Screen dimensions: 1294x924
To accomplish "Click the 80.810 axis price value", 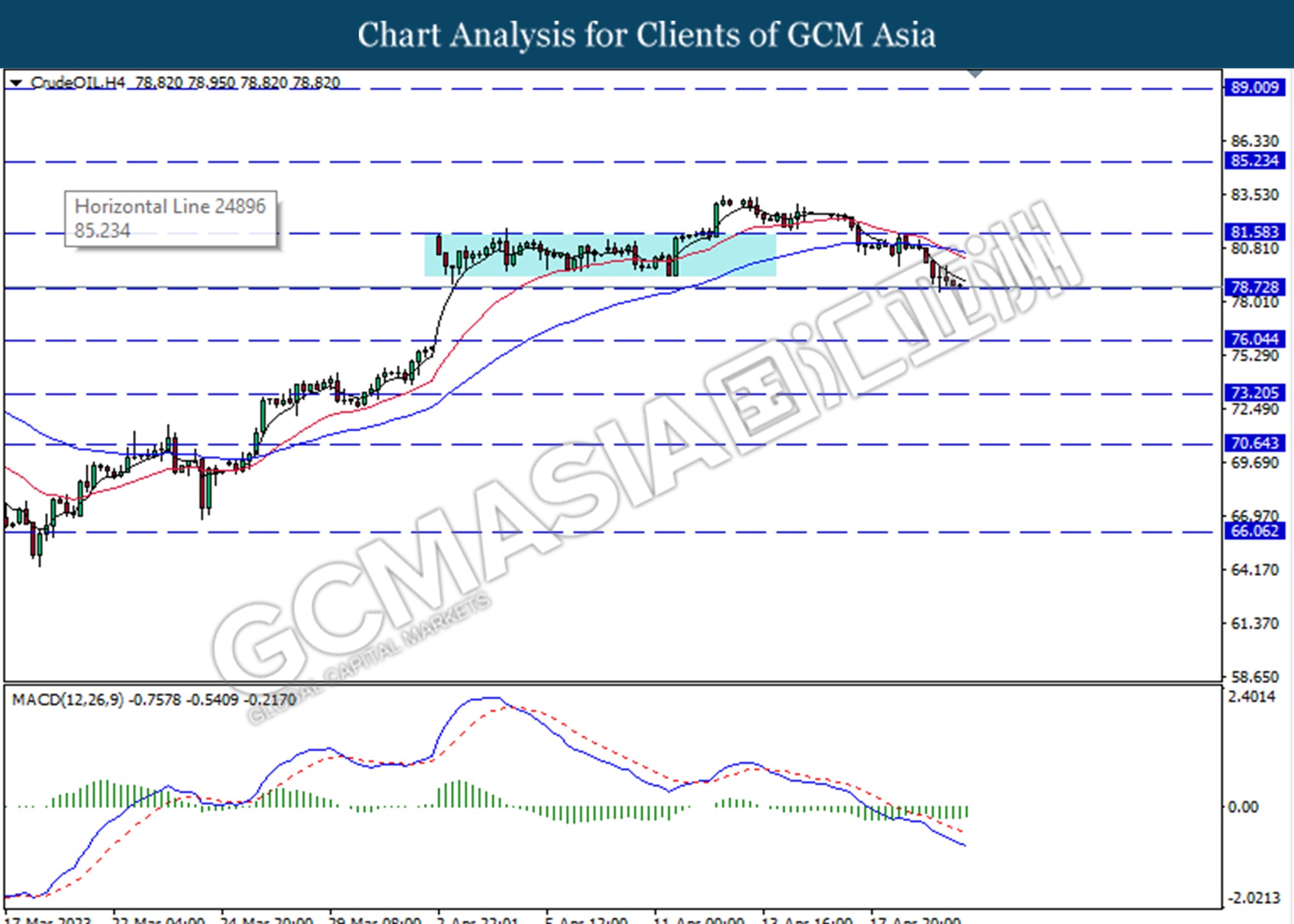I will 1255,248.
